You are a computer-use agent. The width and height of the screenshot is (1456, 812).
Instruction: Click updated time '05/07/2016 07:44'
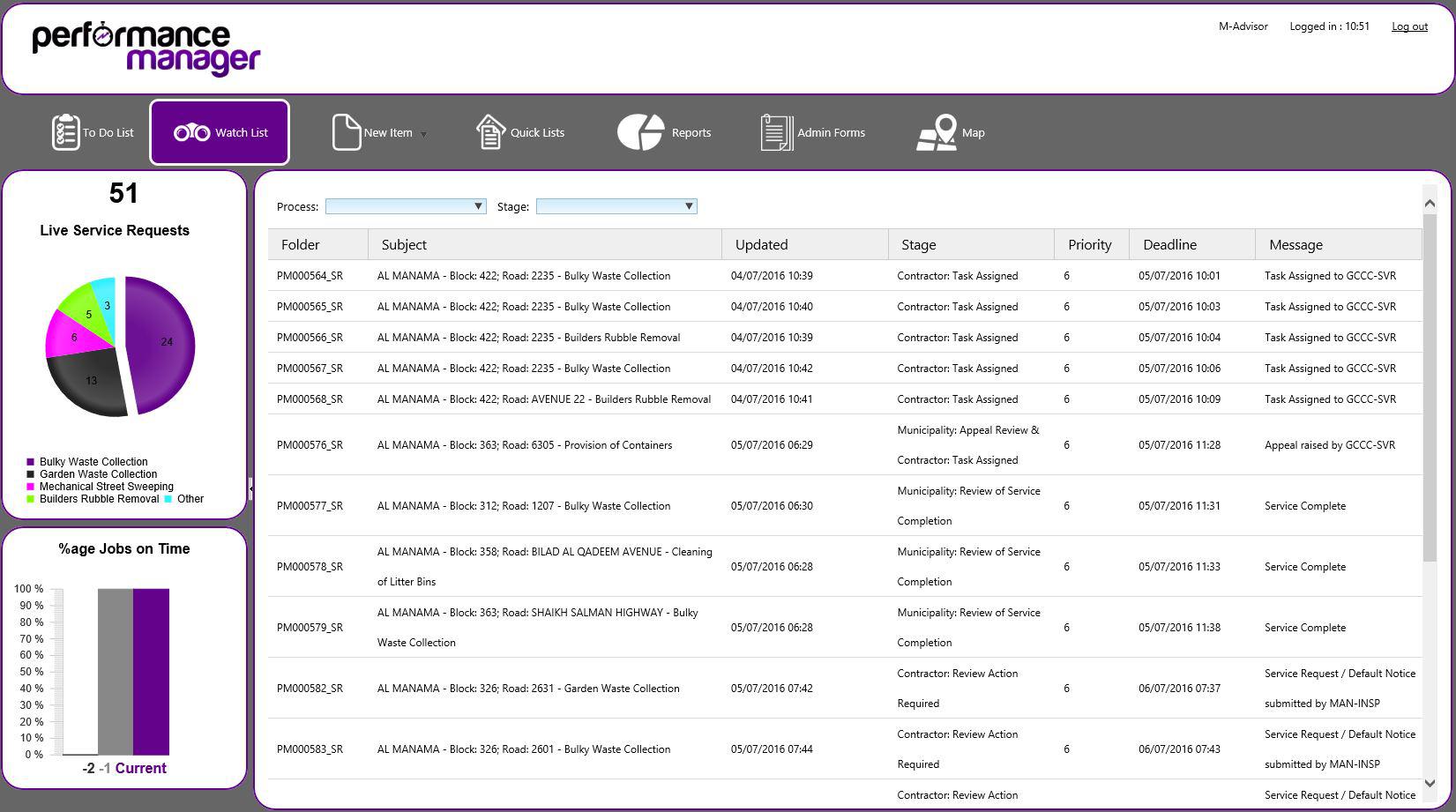point(772,749)
